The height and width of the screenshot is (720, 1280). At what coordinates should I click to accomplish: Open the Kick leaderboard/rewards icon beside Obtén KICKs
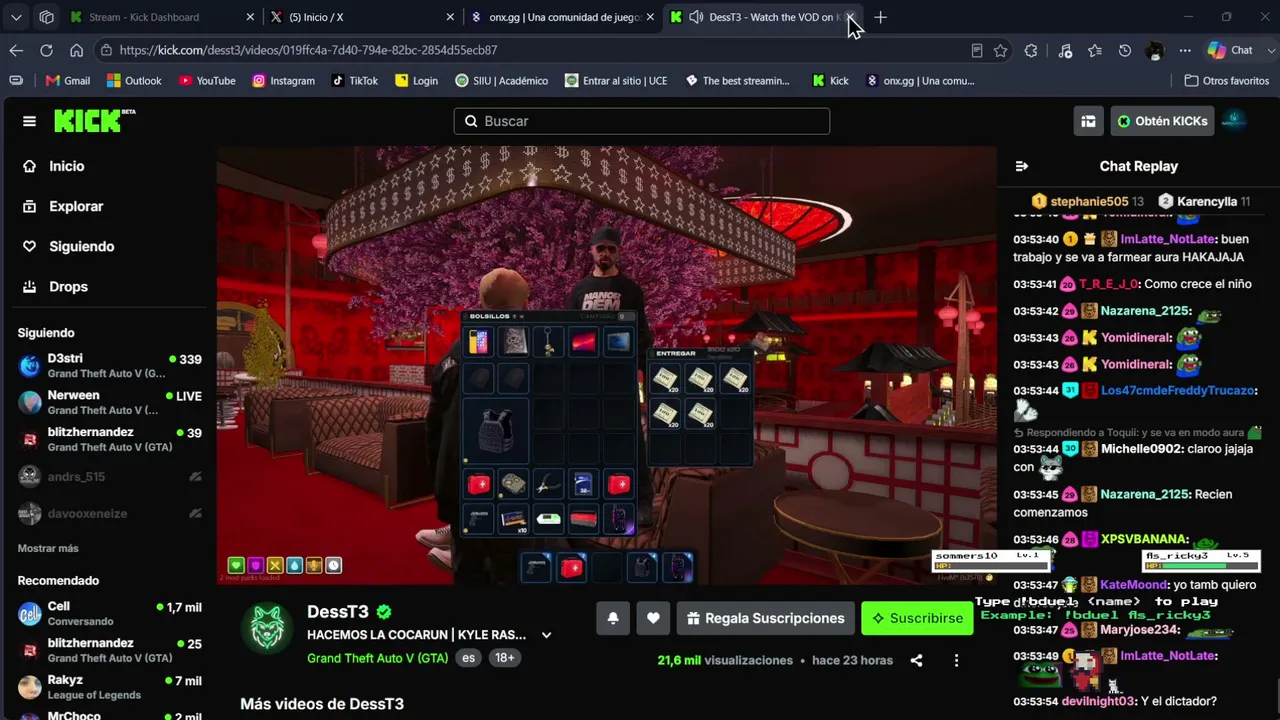tap(1088, 121)
